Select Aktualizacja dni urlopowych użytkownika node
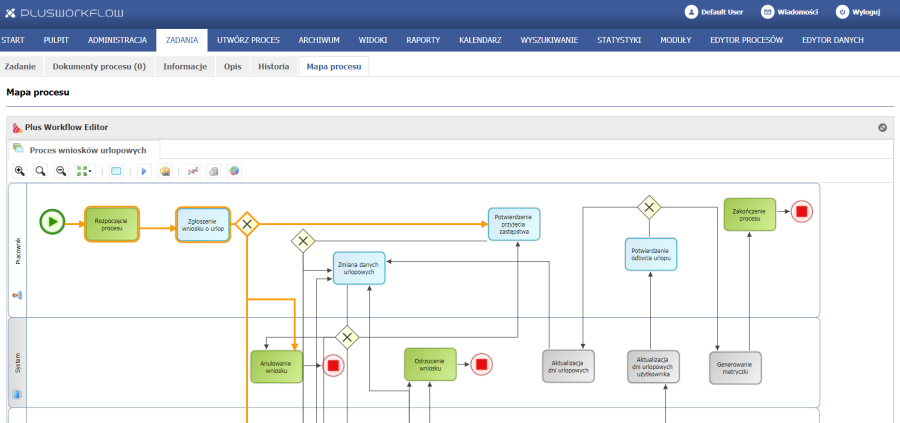 click(653, 367)
